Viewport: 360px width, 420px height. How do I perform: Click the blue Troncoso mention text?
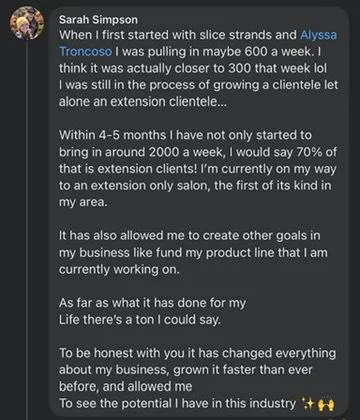click(86, 52)
